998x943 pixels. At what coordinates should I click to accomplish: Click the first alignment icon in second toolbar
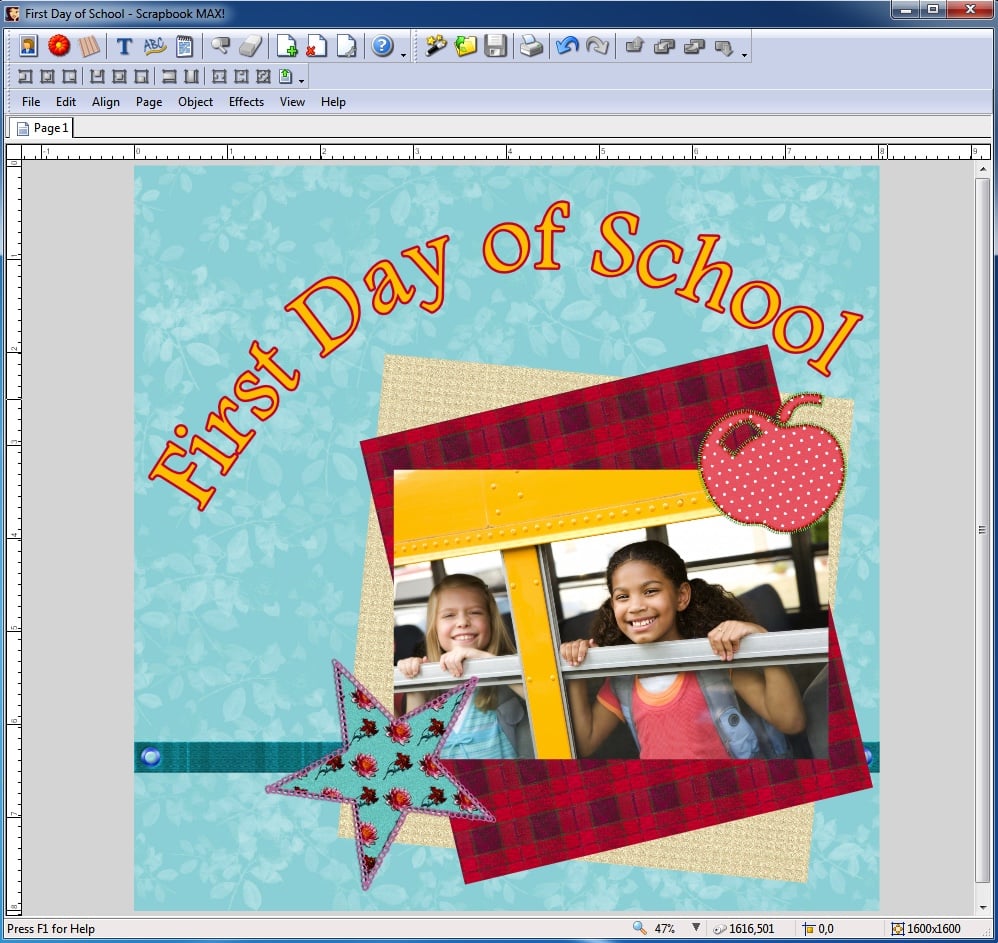pyautogui.click(x=25, y=77)
